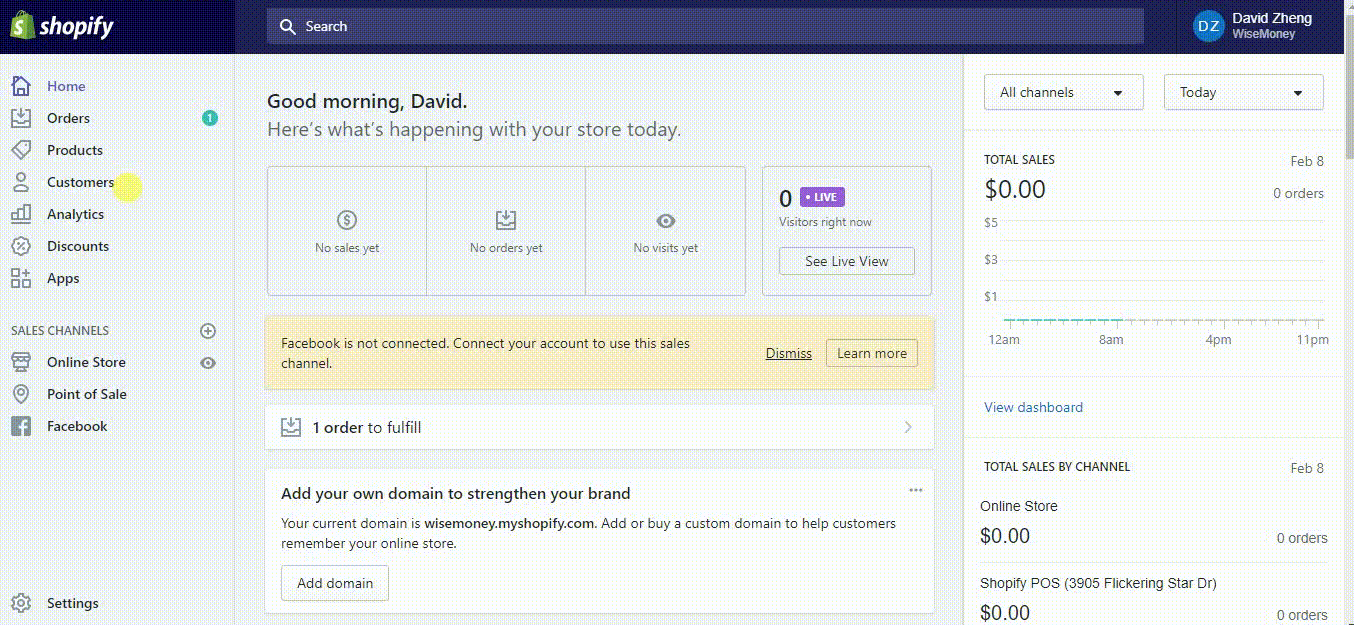Open the View dashboard link
Viewport: 1355px width, 625px height.
point(1033,407)
